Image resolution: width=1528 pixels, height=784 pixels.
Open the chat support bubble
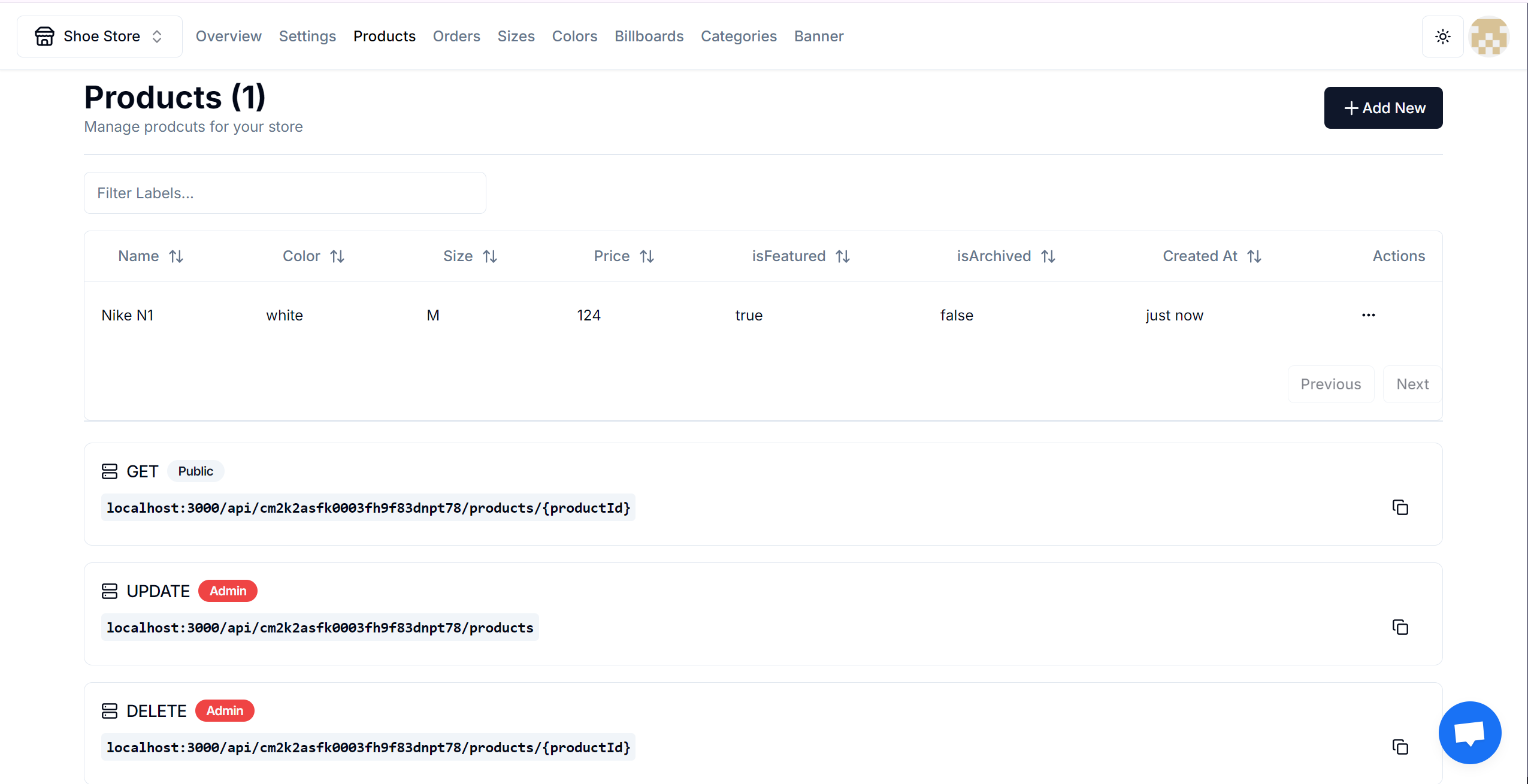coord(1469,732)
